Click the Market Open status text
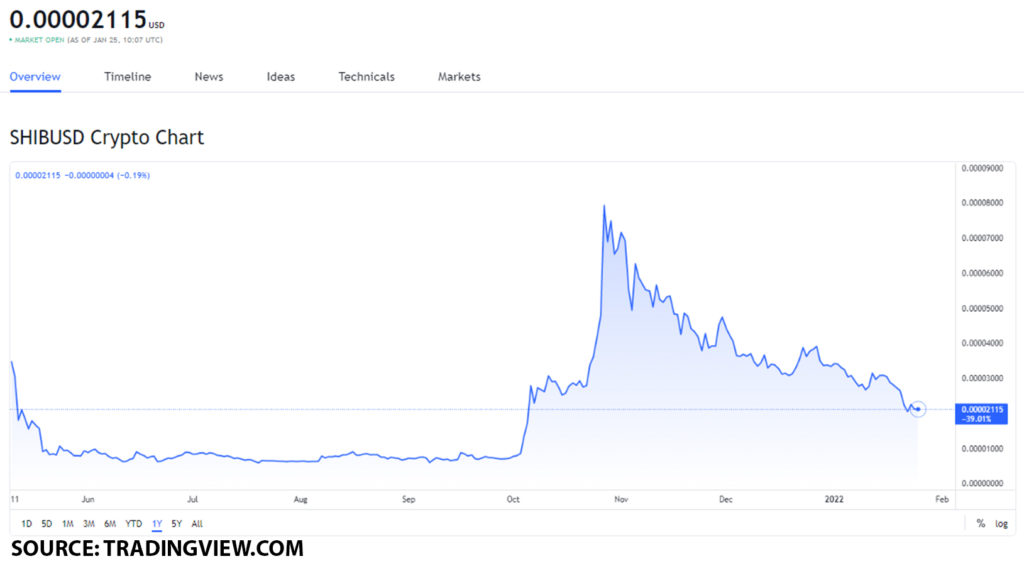 tap(37, 40)
